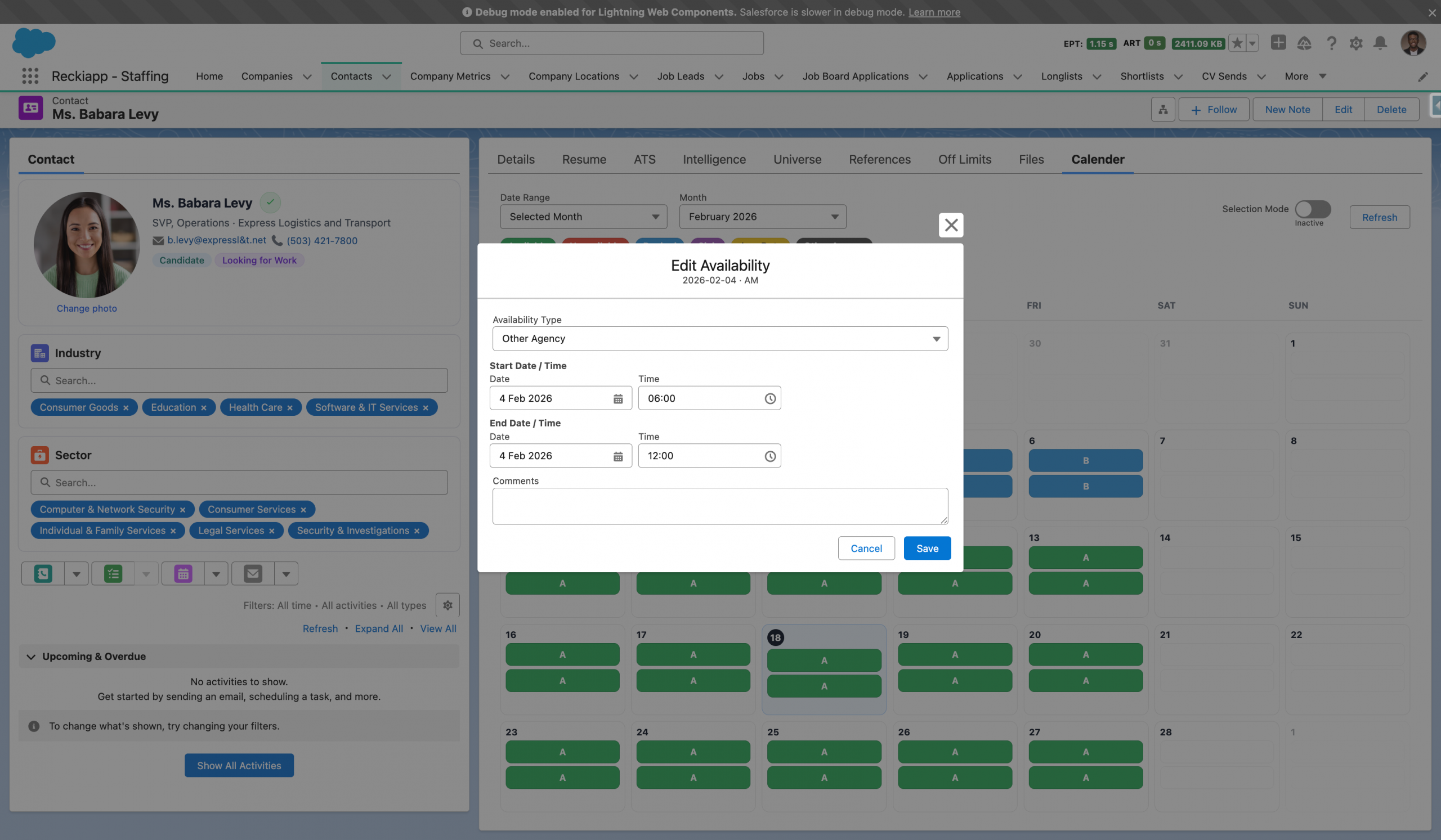Toggle Selection Mode switch
The image size is (1441, 840).
click(x=1313, y=209)
